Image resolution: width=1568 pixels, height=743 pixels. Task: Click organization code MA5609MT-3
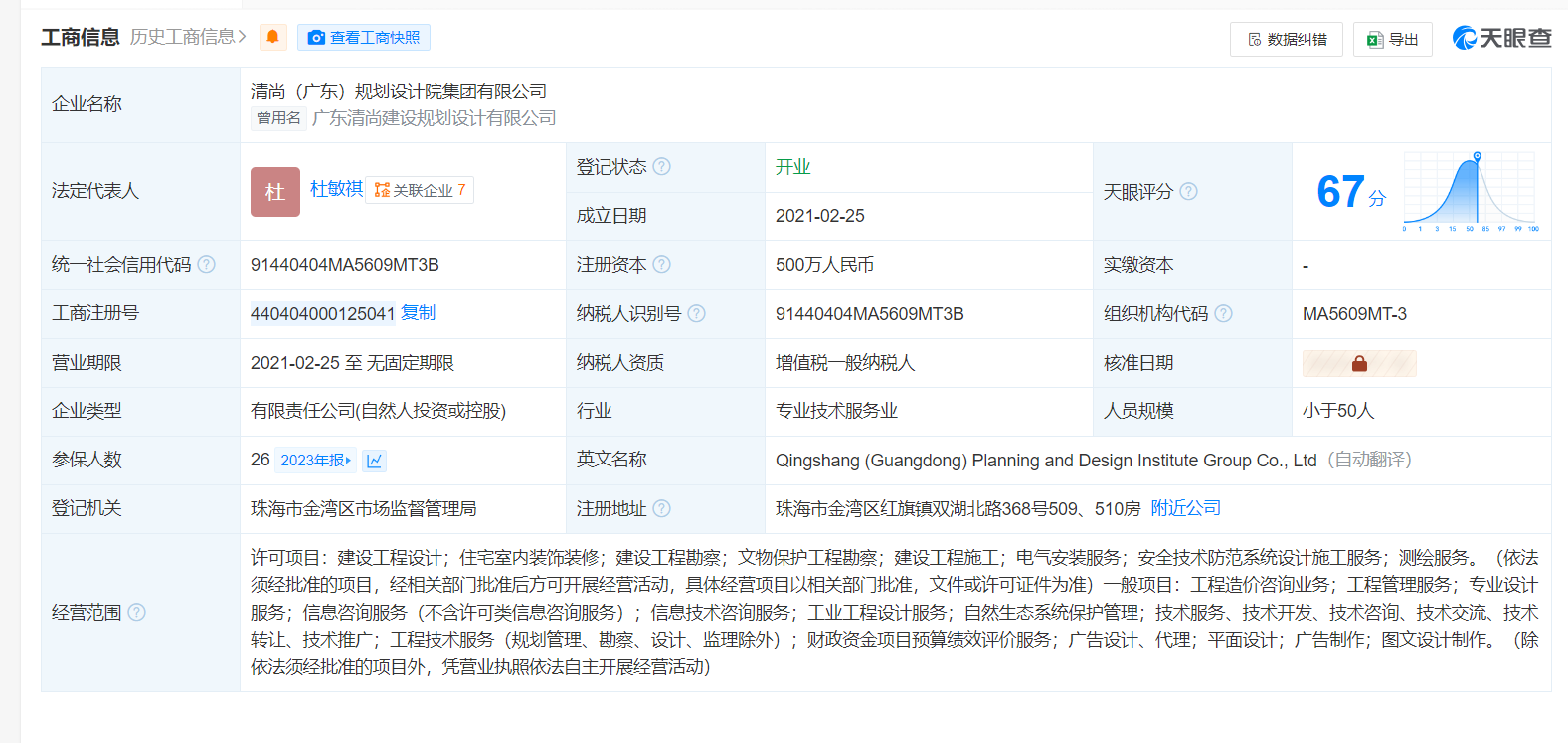coord(1354,314)
